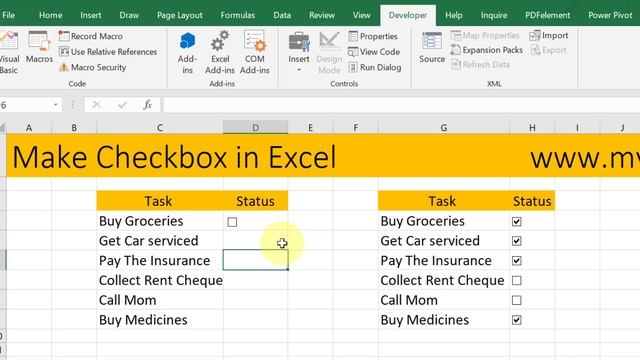The width and height of the screenshot is (640, 360).
Task: Open the Review tab
Action: (322, 15)
